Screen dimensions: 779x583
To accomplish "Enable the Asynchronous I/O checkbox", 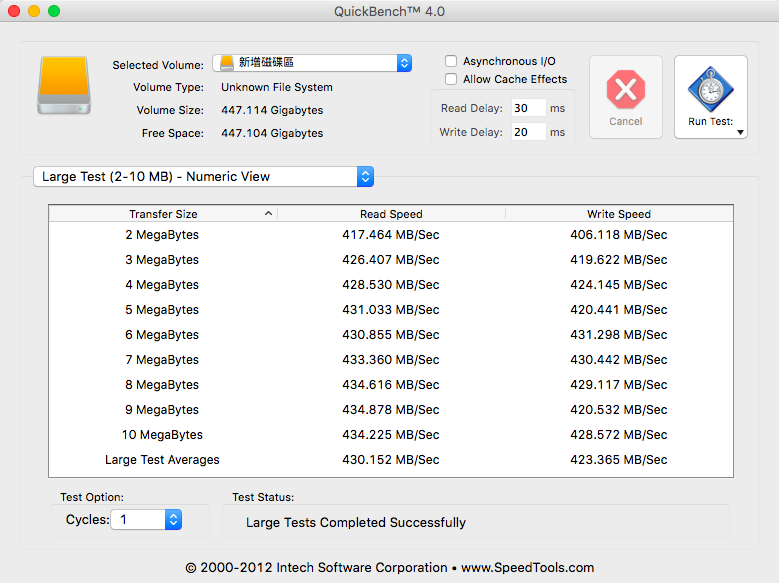I will [451, 61].
